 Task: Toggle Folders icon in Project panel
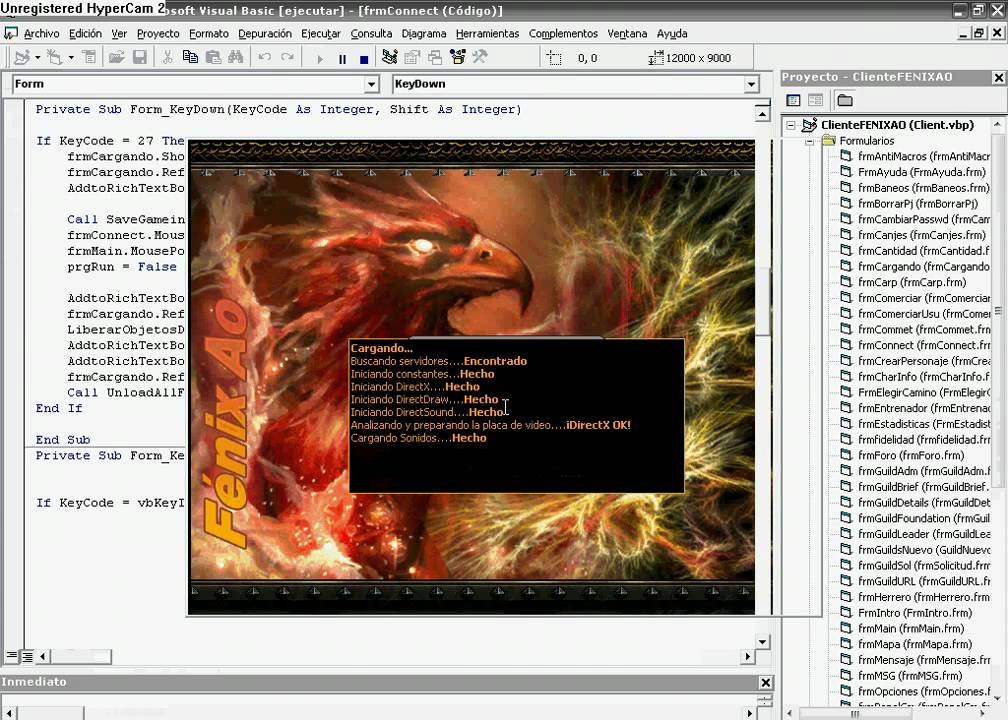(845, 100)
